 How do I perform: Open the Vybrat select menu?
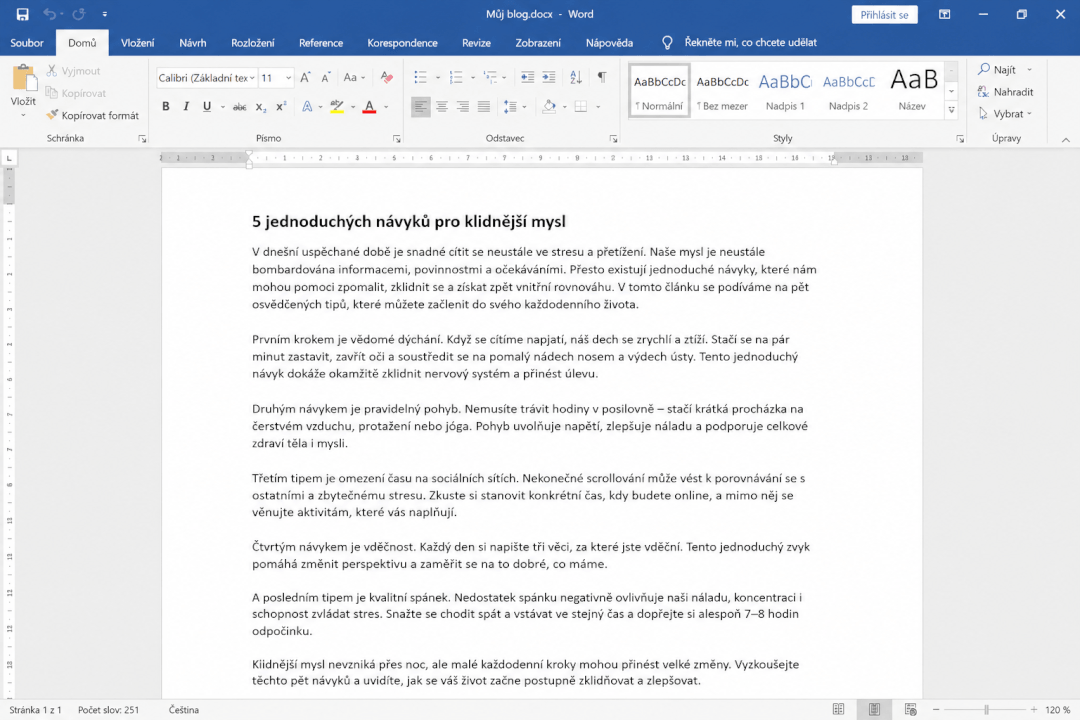(1005, 114)
